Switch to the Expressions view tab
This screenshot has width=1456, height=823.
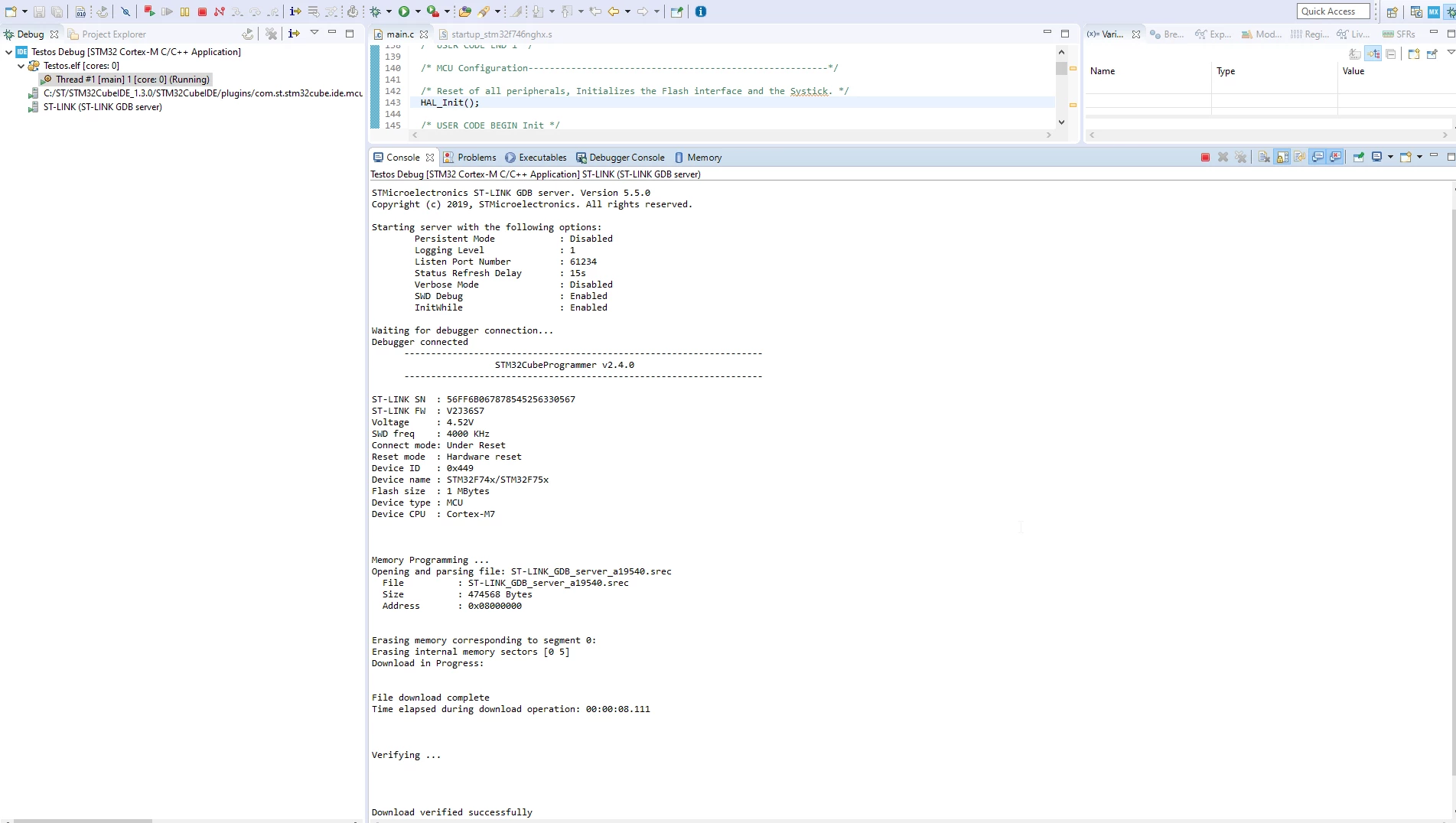[1213, 34]
